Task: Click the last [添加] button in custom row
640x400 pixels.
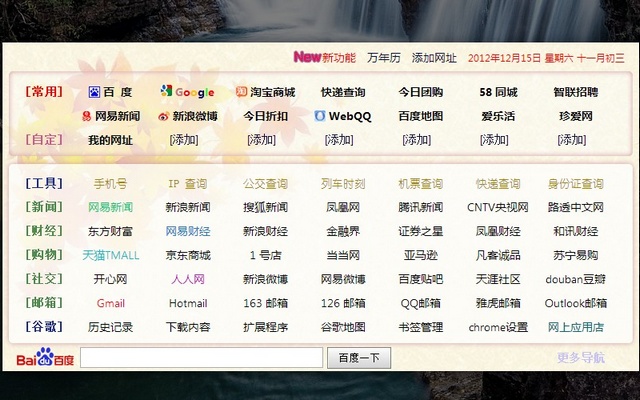Action: [x=571, y=140]
